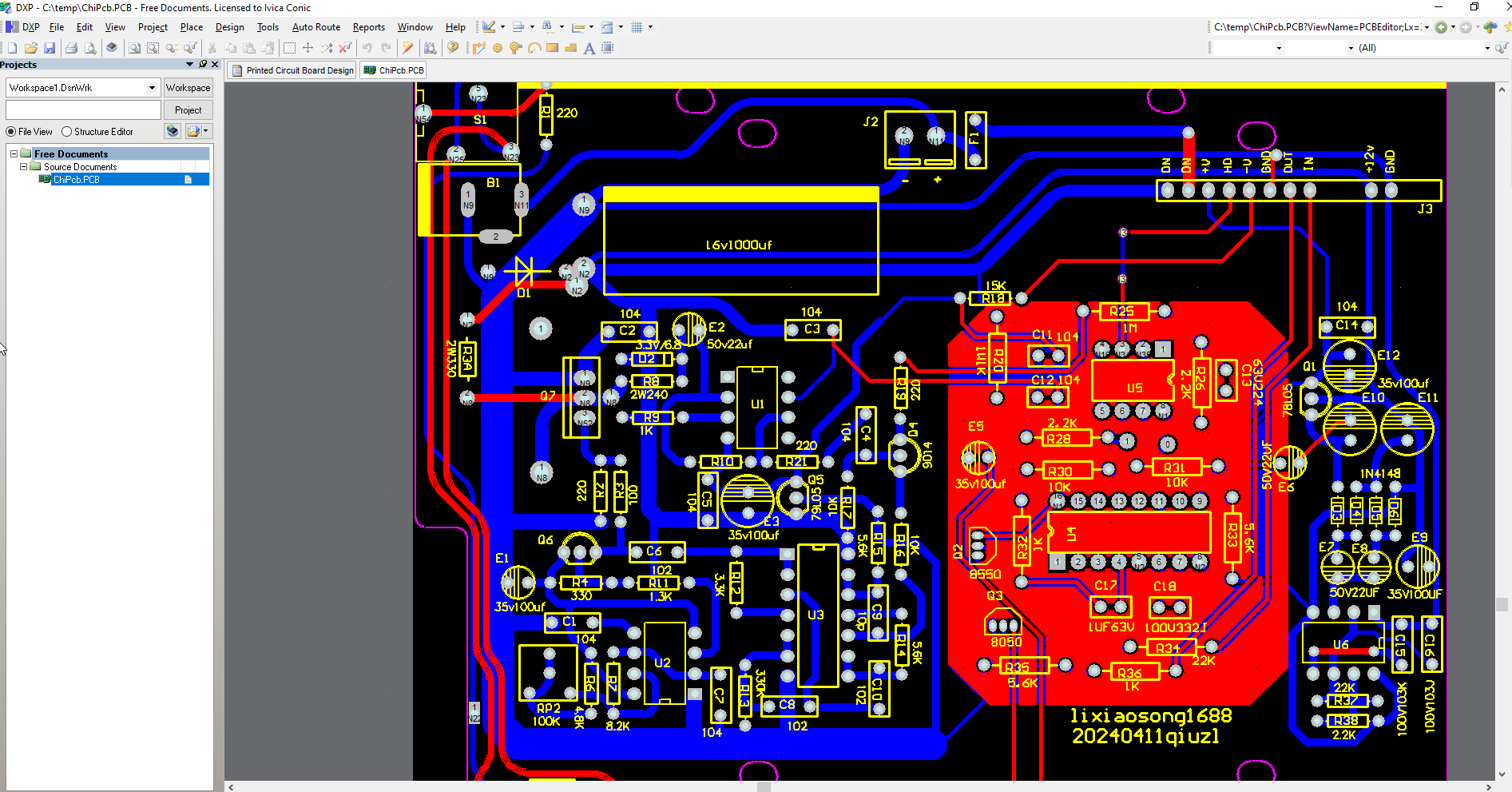1512x792 pixels.
Task: Place a component from the toolbar
Action: [607, 48]
